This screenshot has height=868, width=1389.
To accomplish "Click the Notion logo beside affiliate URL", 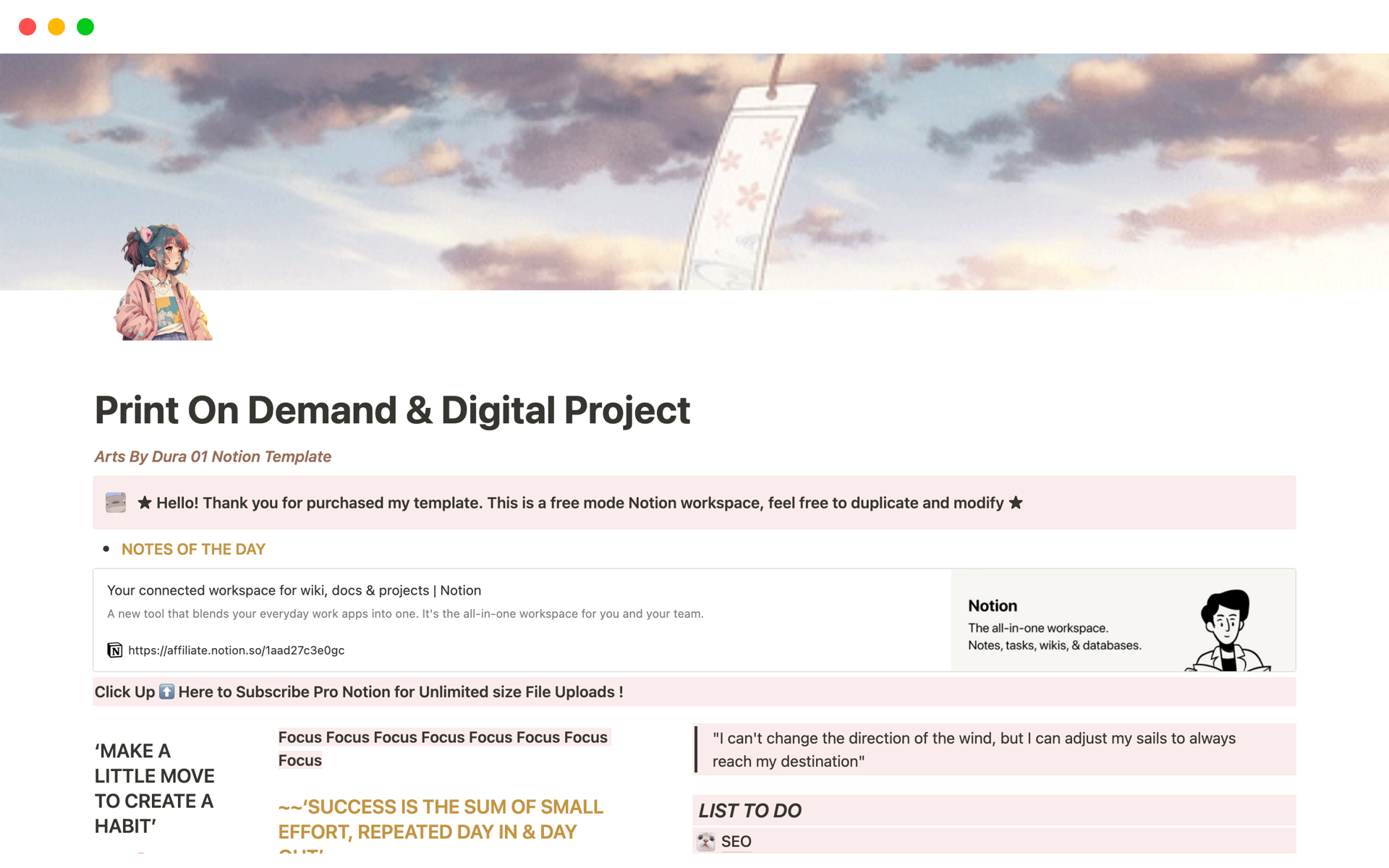I will click(114, 650).
